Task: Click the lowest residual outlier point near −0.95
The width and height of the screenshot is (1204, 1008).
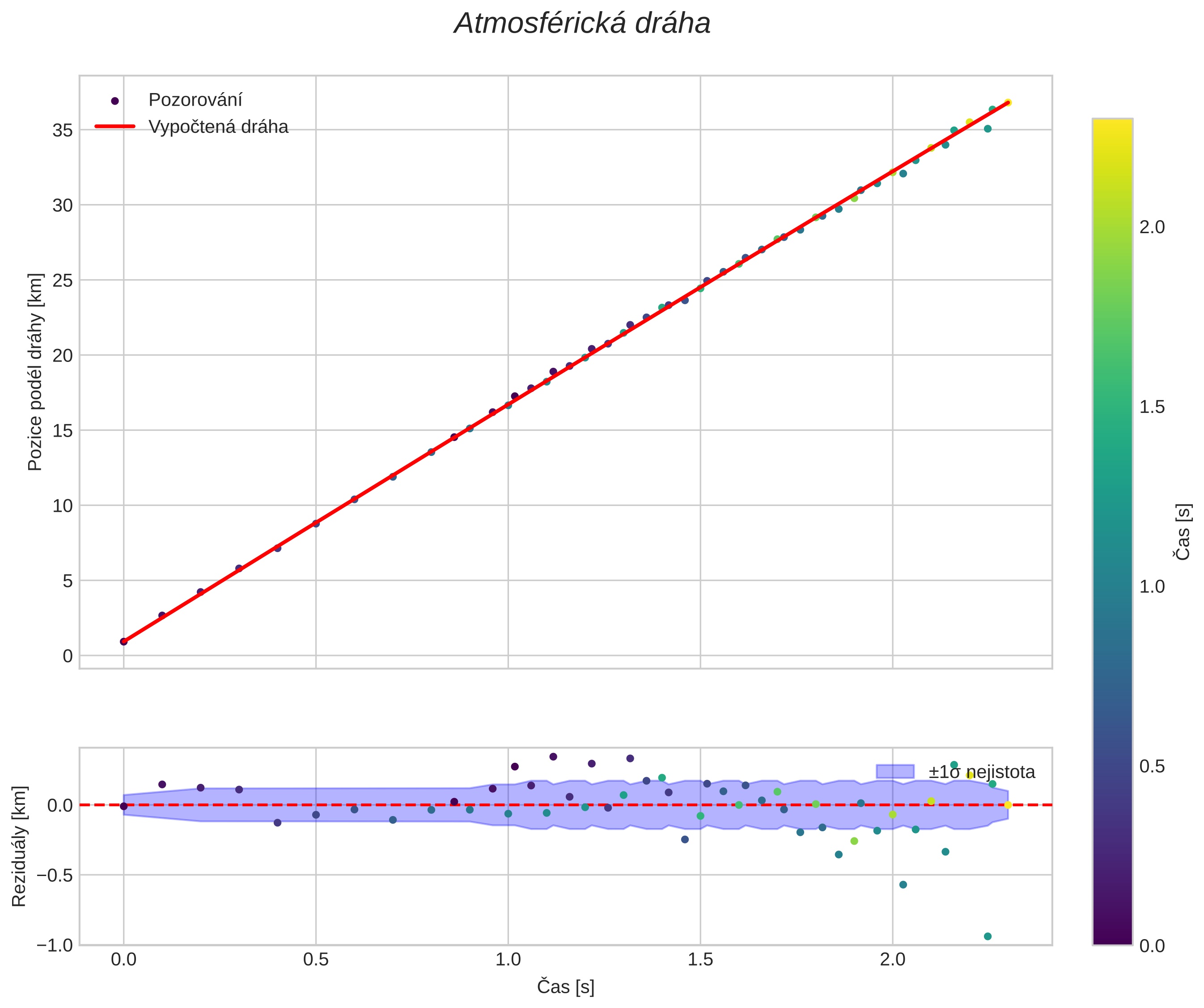Action: point(987,936)
